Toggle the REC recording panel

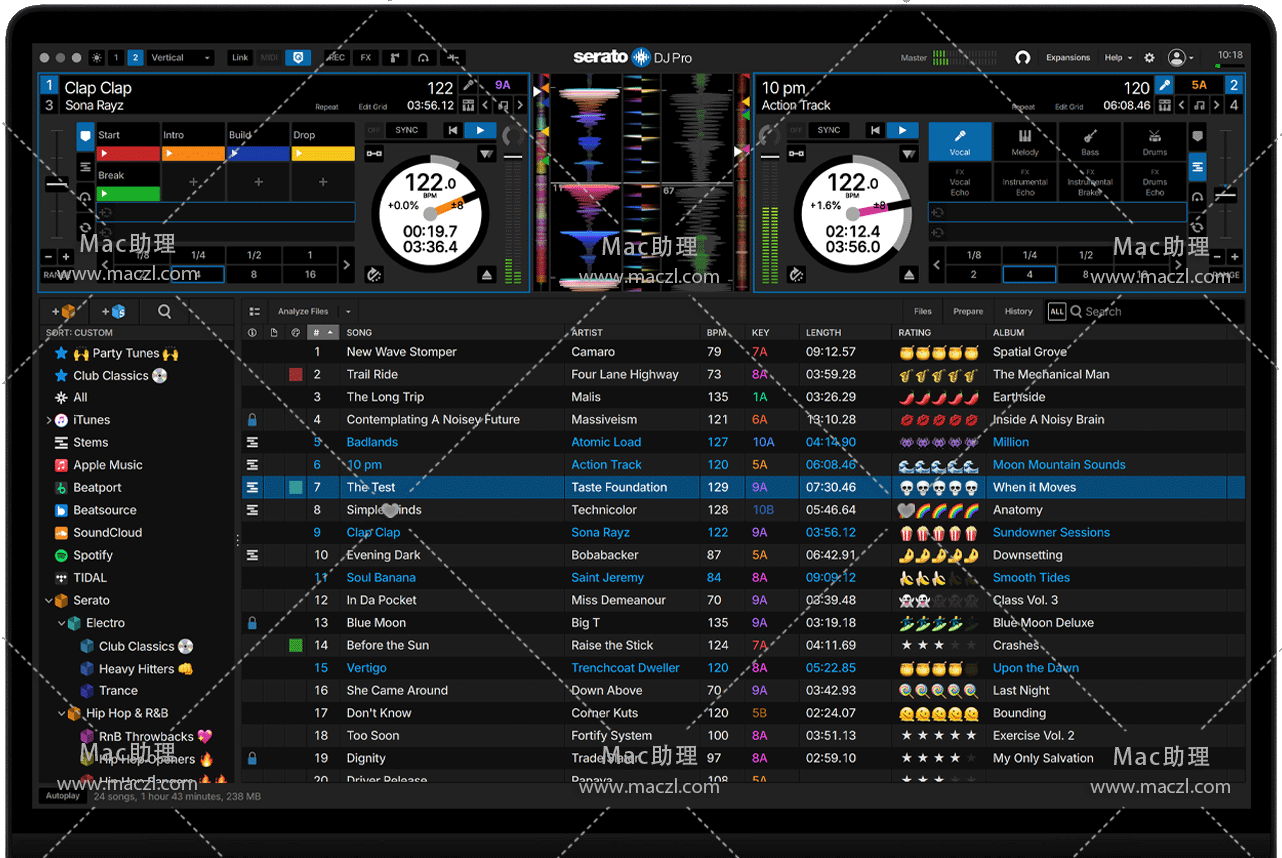[x=337, y=58]
